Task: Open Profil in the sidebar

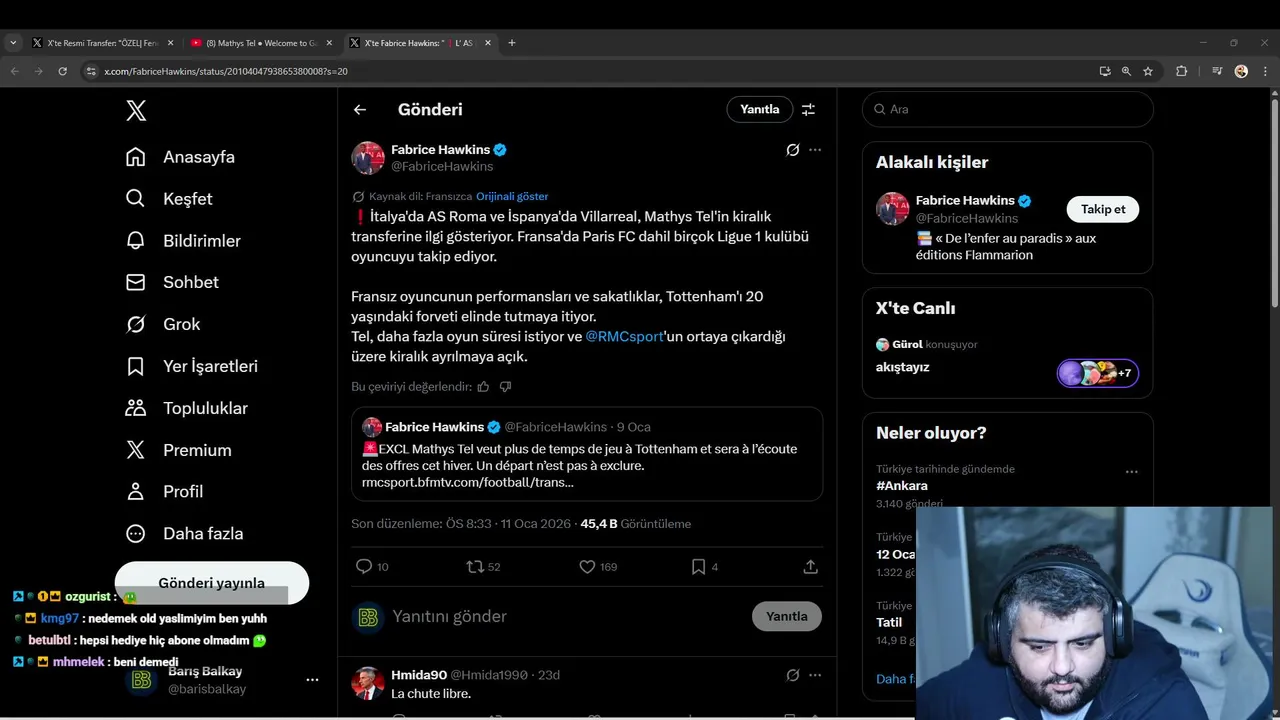Action: [164, 491]
